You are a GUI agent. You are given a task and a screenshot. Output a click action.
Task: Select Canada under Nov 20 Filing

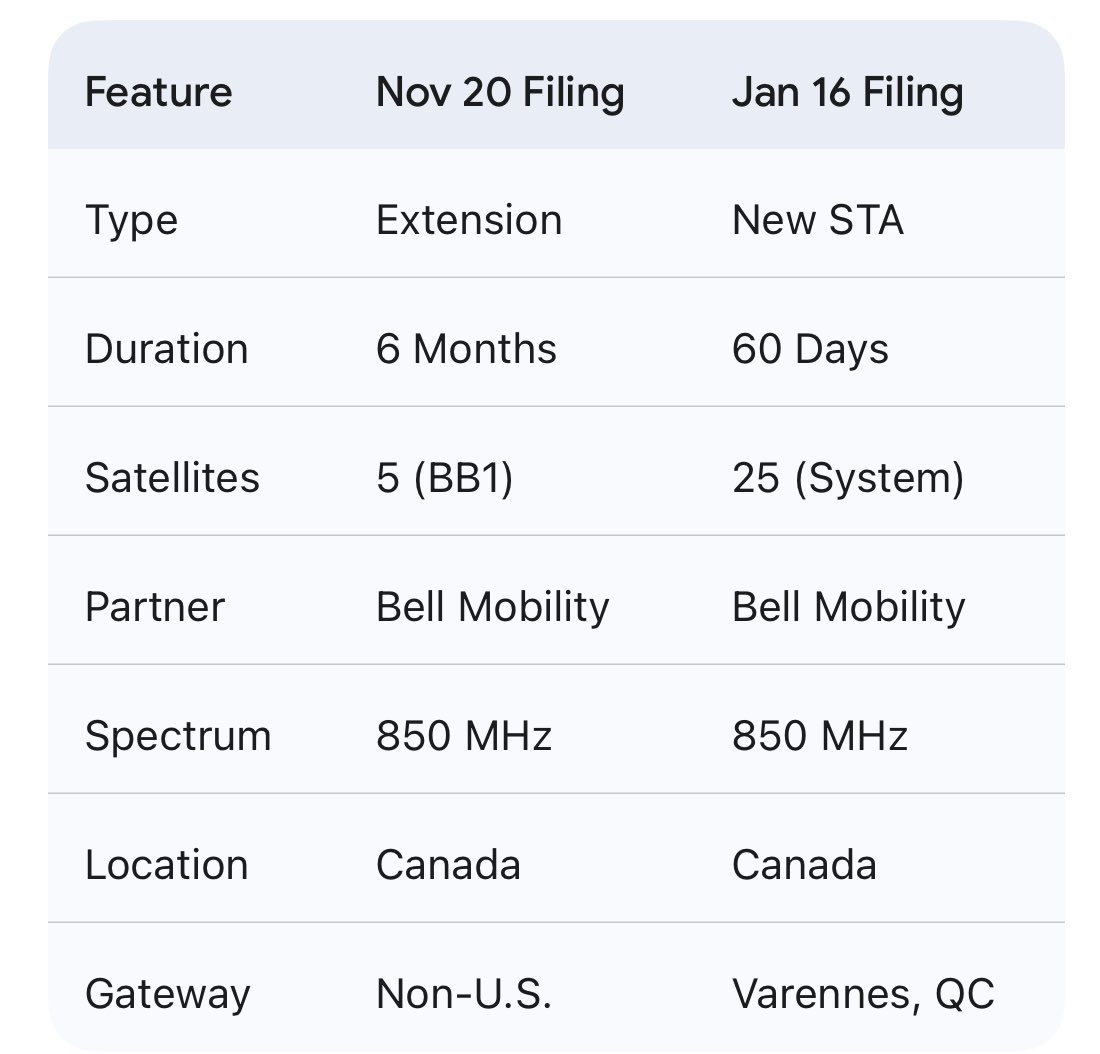point(448,865)
